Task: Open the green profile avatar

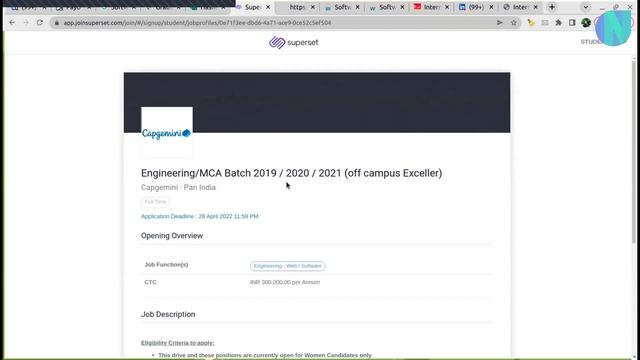Action: coord(586,23)
